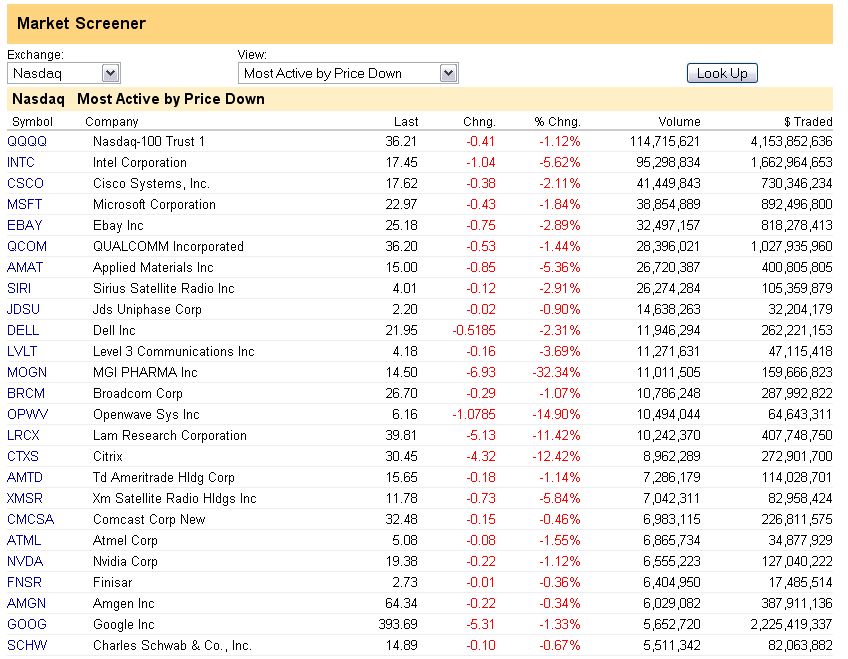This screenshot has height=659, width=848.
Task: Click the INTC symbol link
Action: point(21,162)
